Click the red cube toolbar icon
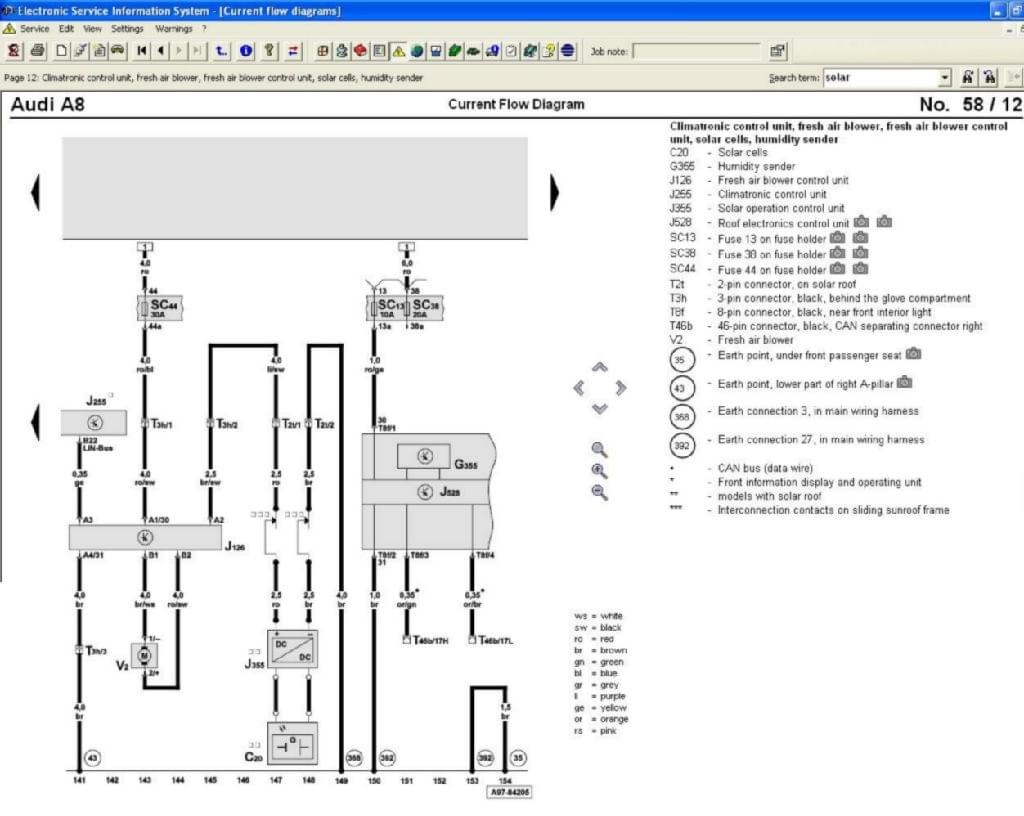Image resolution: width=1024 pixels, height=816 pixels. click(x=360, y=51)
